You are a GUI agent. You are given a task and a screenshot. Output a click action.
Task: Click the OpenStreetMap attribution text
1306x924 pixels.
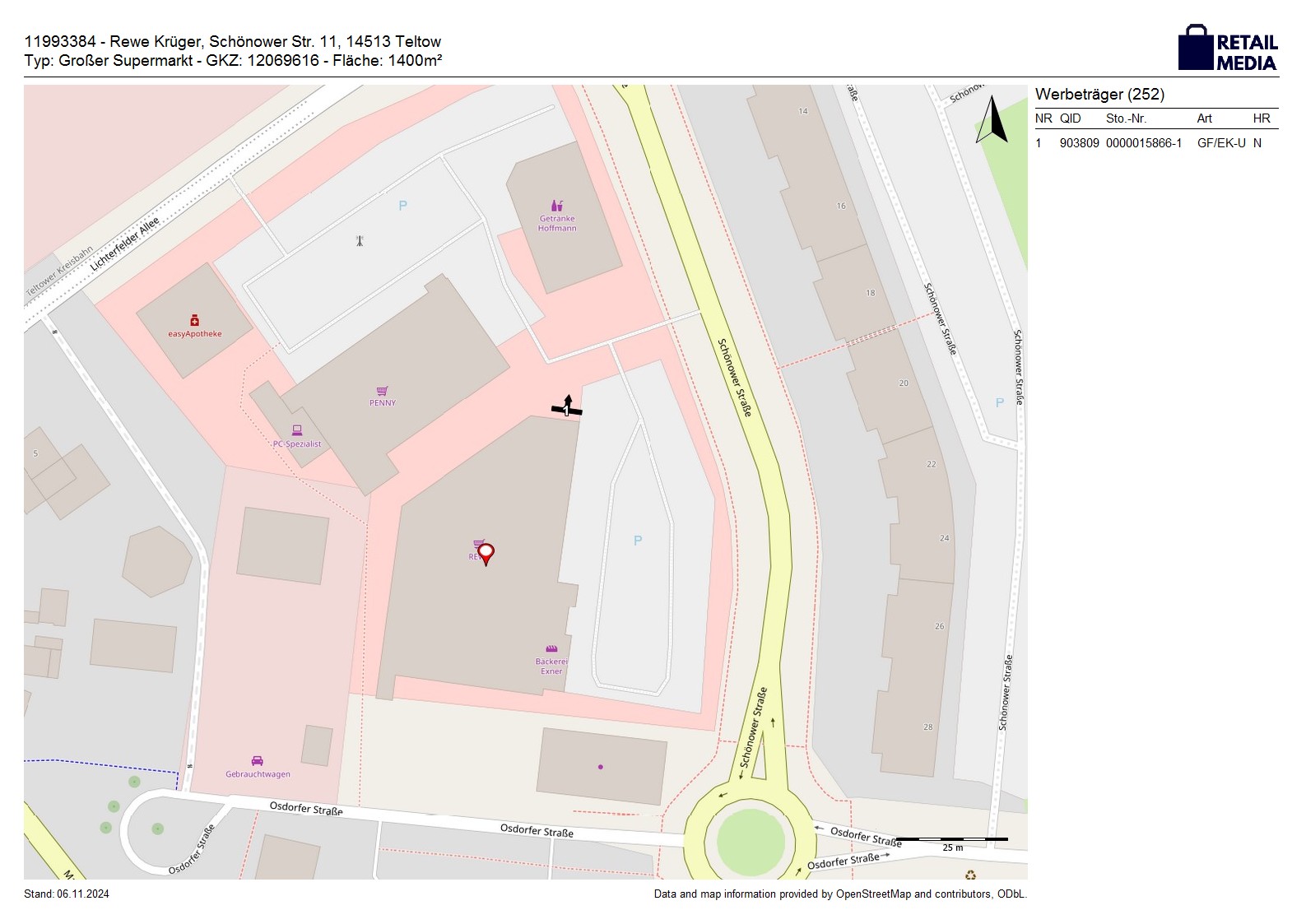(x=839, y=894)
